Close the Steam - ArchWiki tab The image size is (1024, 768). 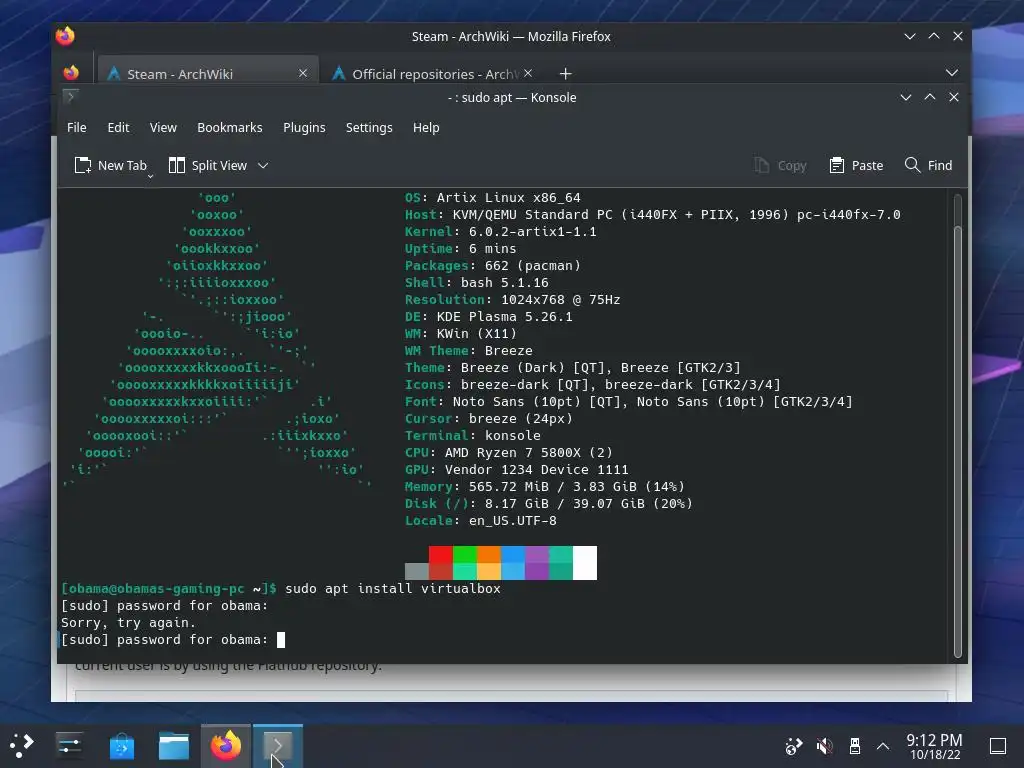(302, 73)
